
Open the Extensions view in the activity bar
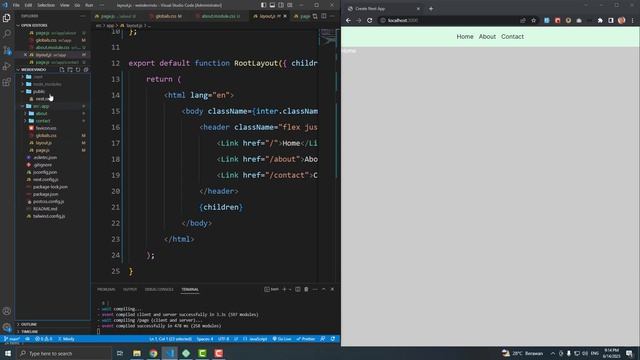click(x=7, y=82)
